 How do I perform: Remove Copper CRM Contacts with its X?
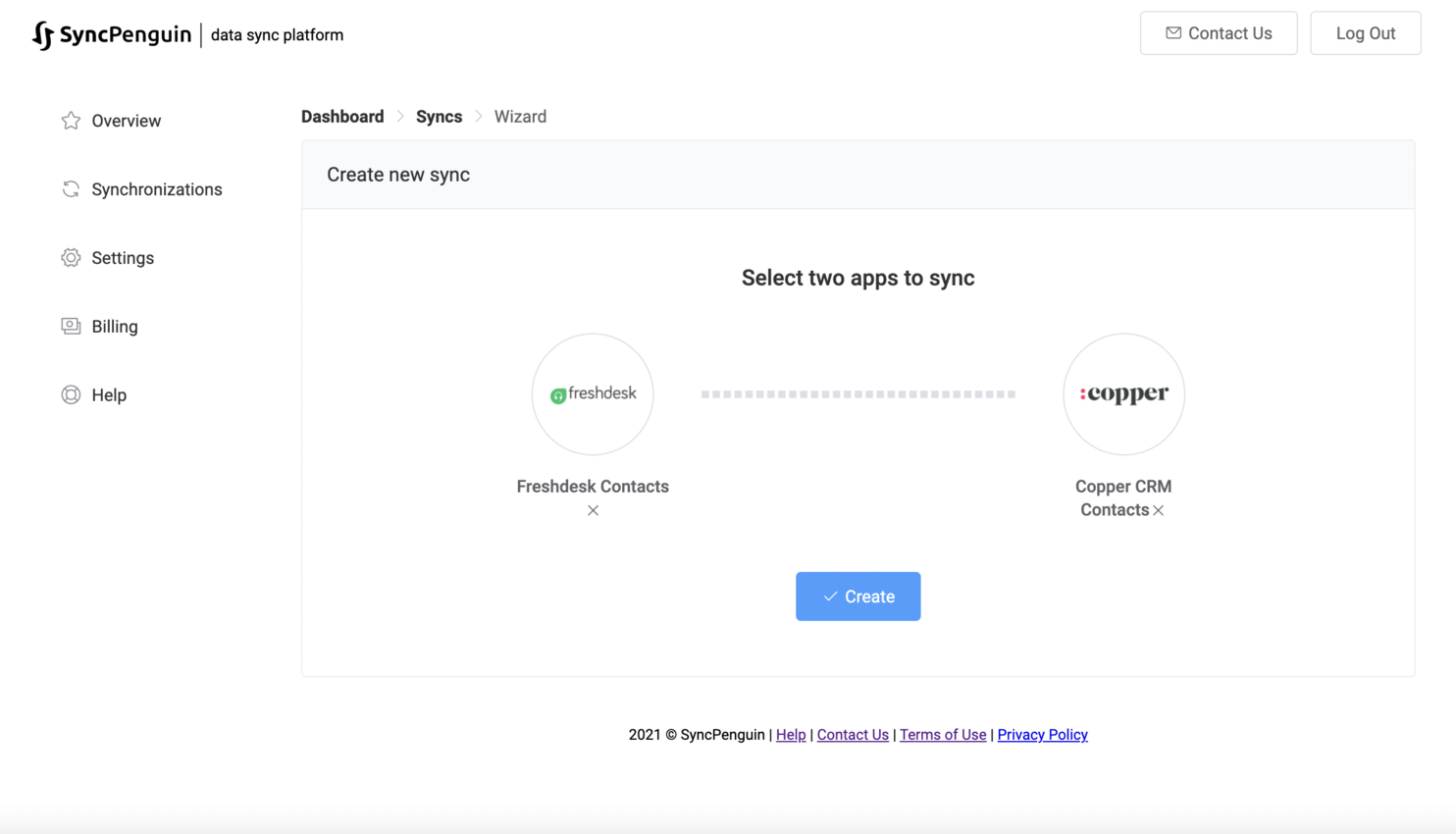(x=1159, y=510)
